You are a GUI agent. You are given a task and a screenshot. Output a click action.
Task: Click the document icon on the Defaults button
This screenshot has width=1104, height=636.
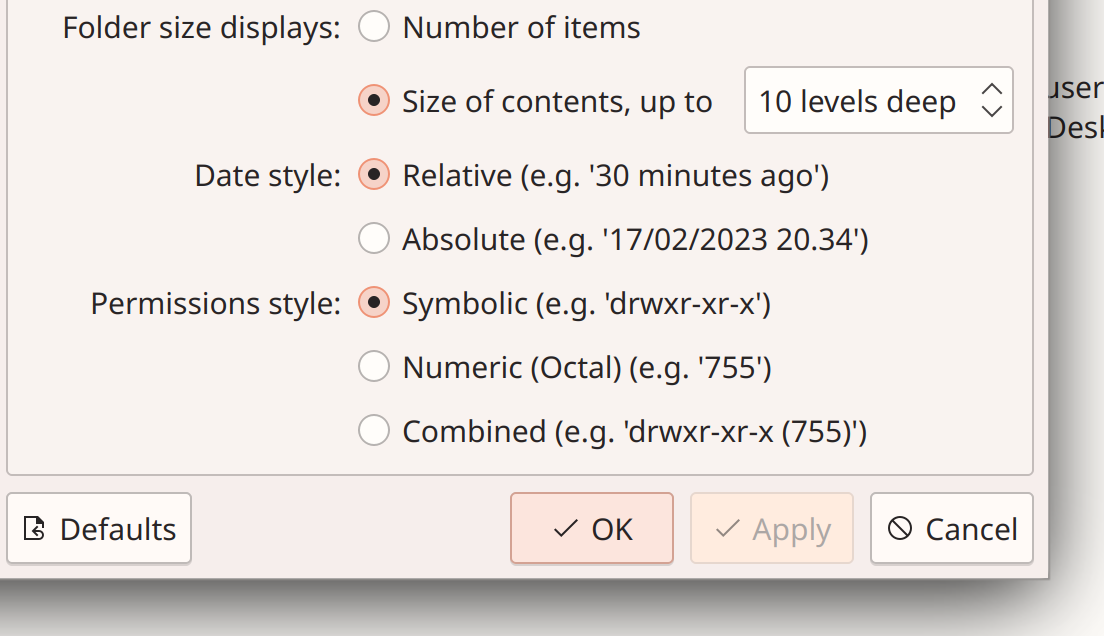point(35,528)
